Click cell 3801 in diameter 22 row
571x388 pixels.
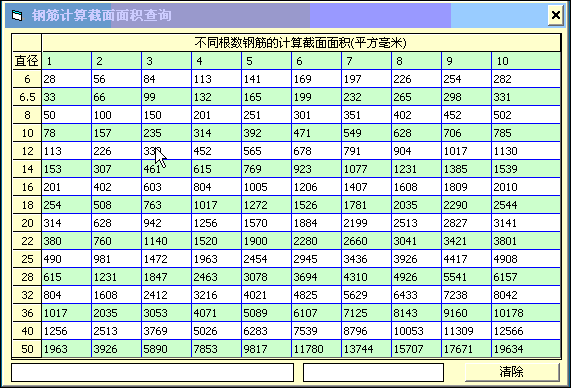point(526,241)
